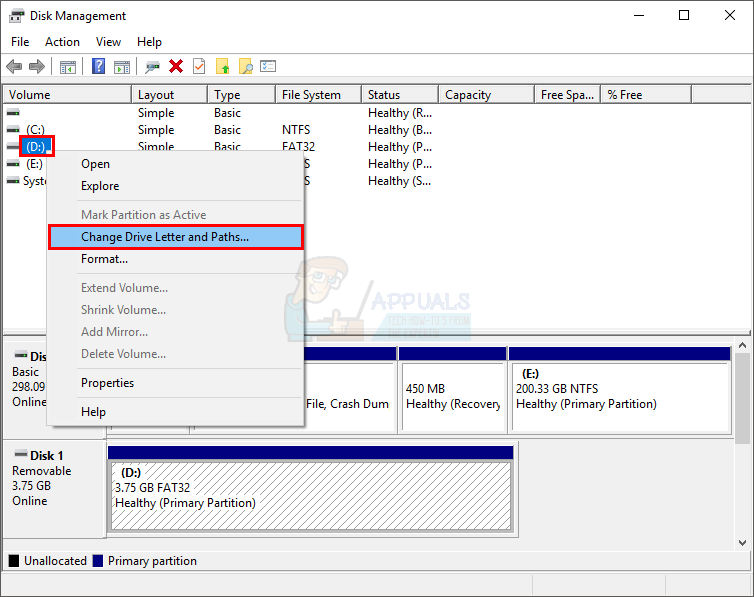Open the Help menu in the menu bar
The height and width of the screenshot is (597, 754).
(x=149, y=42)
